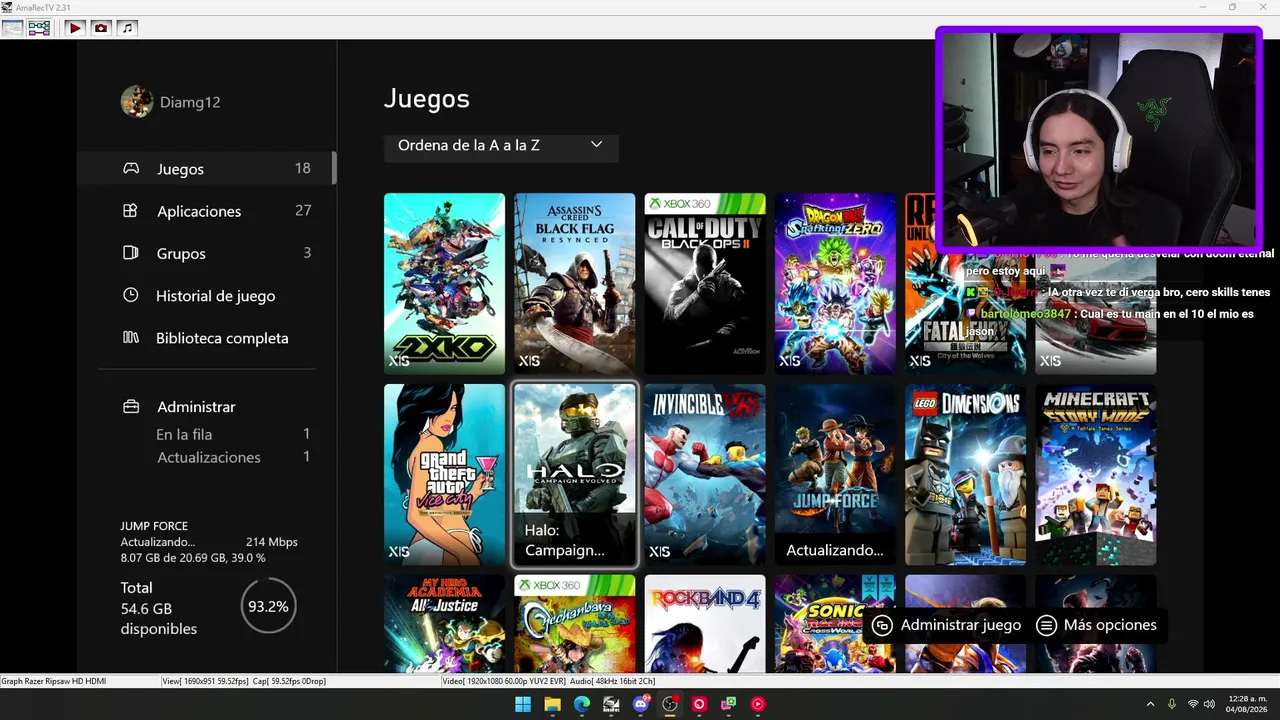The image size is (1280, 720).
Task: Open Historial de juego
Action: [x=206, y=295]
